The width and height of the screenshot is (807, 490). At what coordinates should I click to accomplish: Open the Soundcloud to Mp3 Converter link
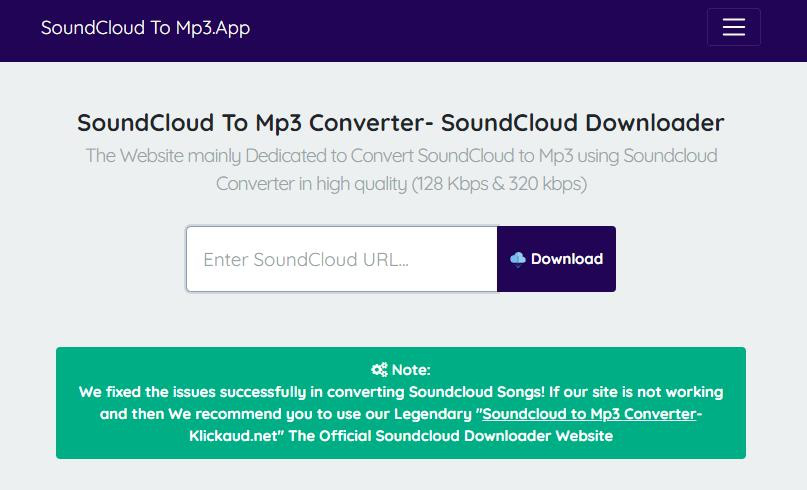pyautogui.click(x=588, y=414)
